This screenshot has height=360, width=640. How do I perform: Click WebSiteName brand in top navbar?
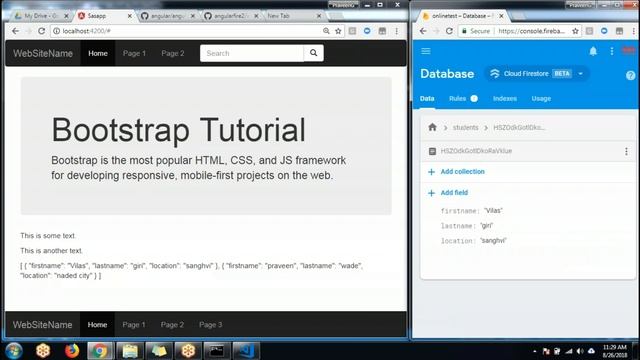[43, 53]
